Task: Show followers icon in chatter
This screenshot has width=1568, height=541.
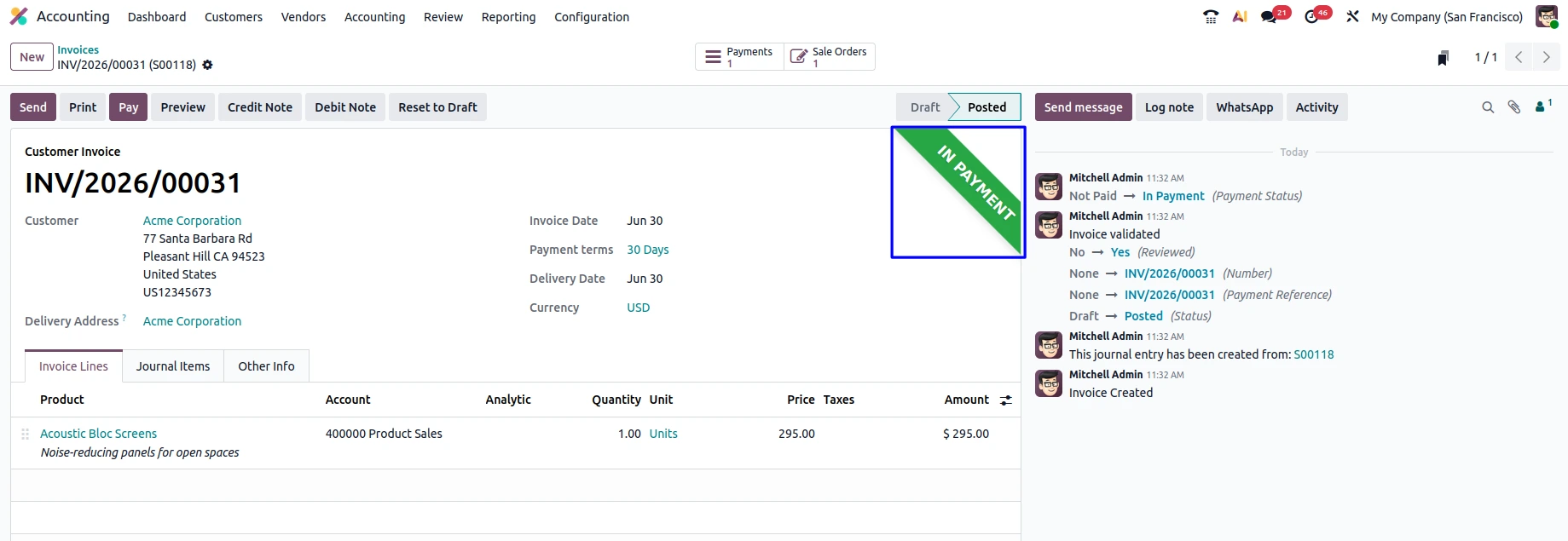Action: click(x=1543, y=106)
